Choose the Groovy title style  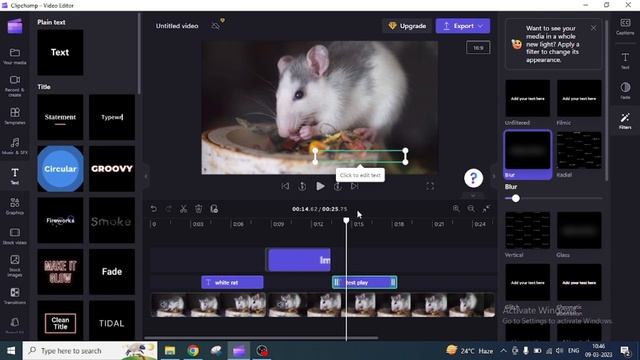click(112, 169)
